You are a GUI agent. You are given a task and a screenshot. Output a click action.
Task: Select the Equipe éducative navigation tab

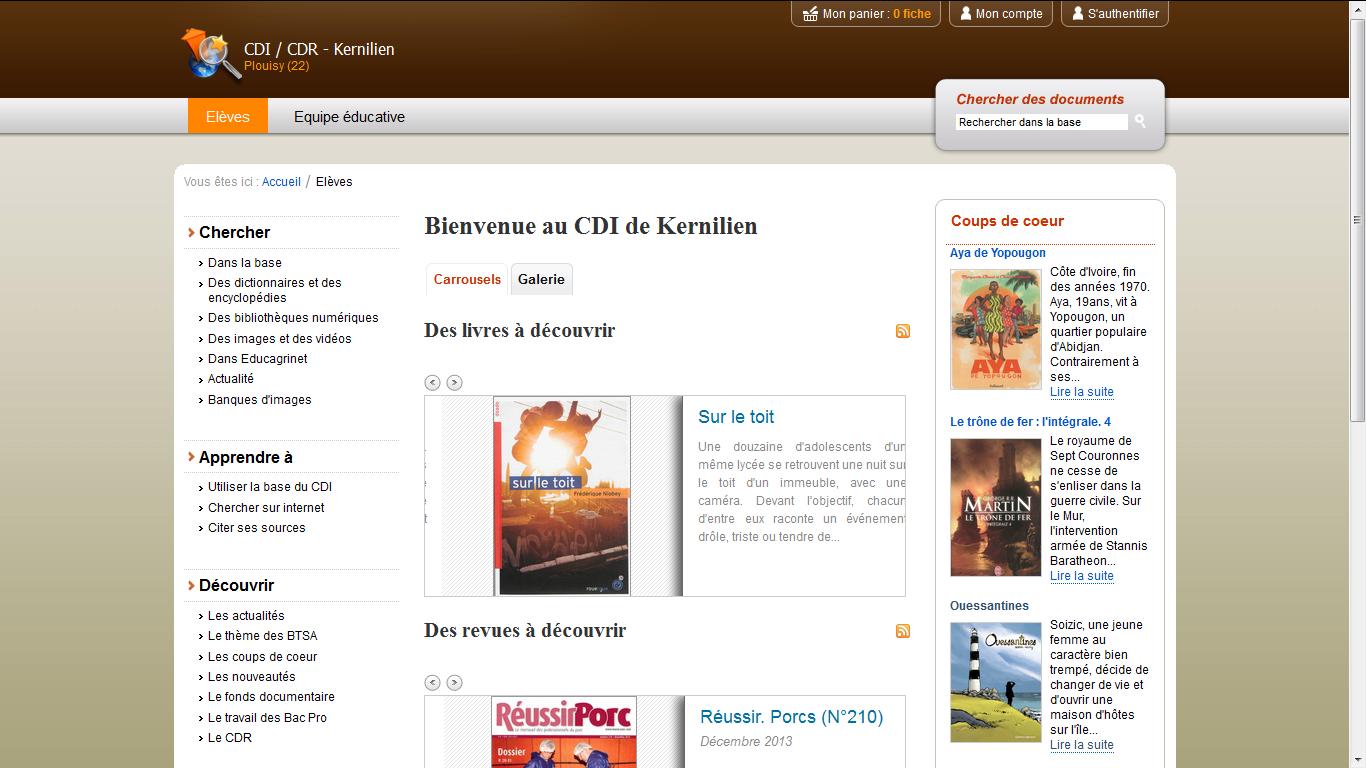click(349, 116)
